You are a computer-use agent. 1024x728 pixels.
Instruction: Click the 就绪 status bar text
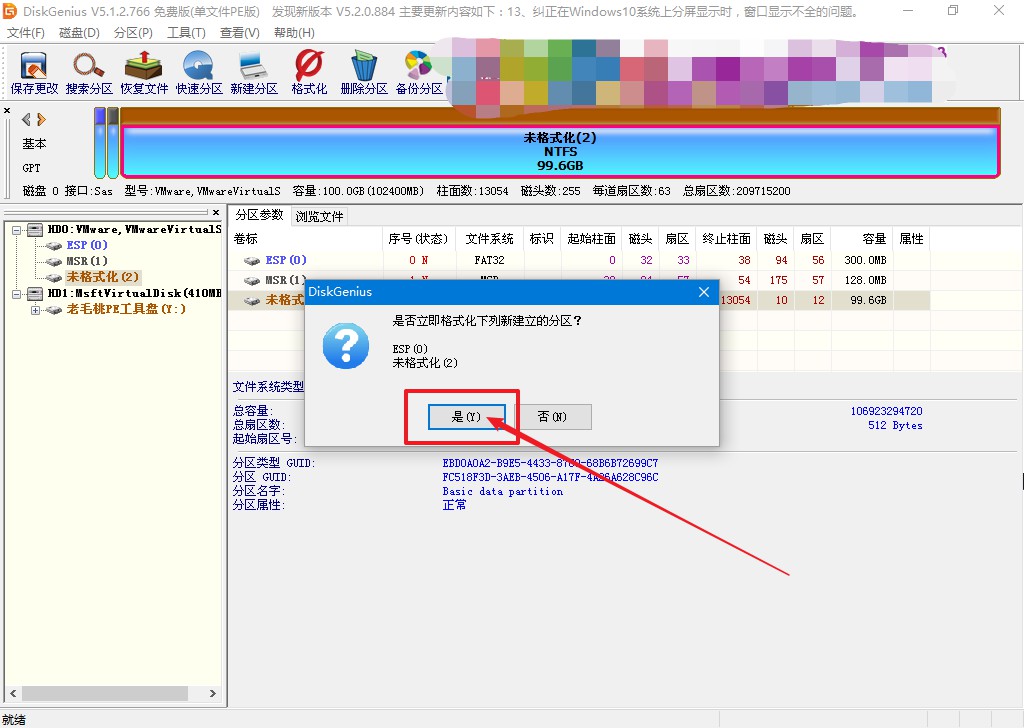14,720
